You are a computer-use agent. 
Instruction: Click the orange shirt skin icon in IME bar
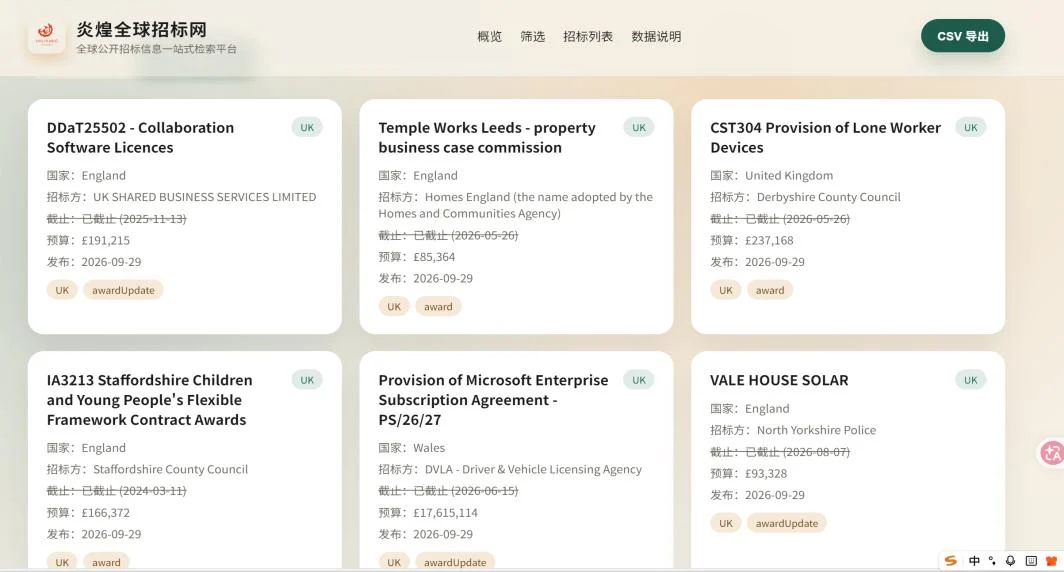1051,560
